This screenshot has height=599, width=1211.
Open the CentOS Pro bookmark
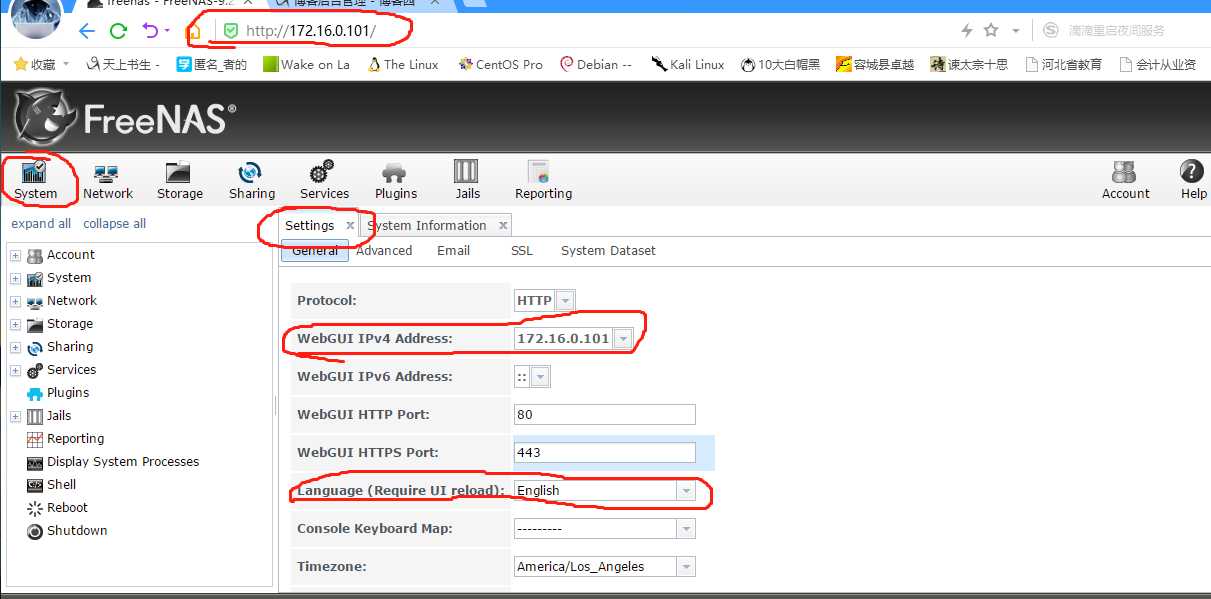click(x=500, y=64)
